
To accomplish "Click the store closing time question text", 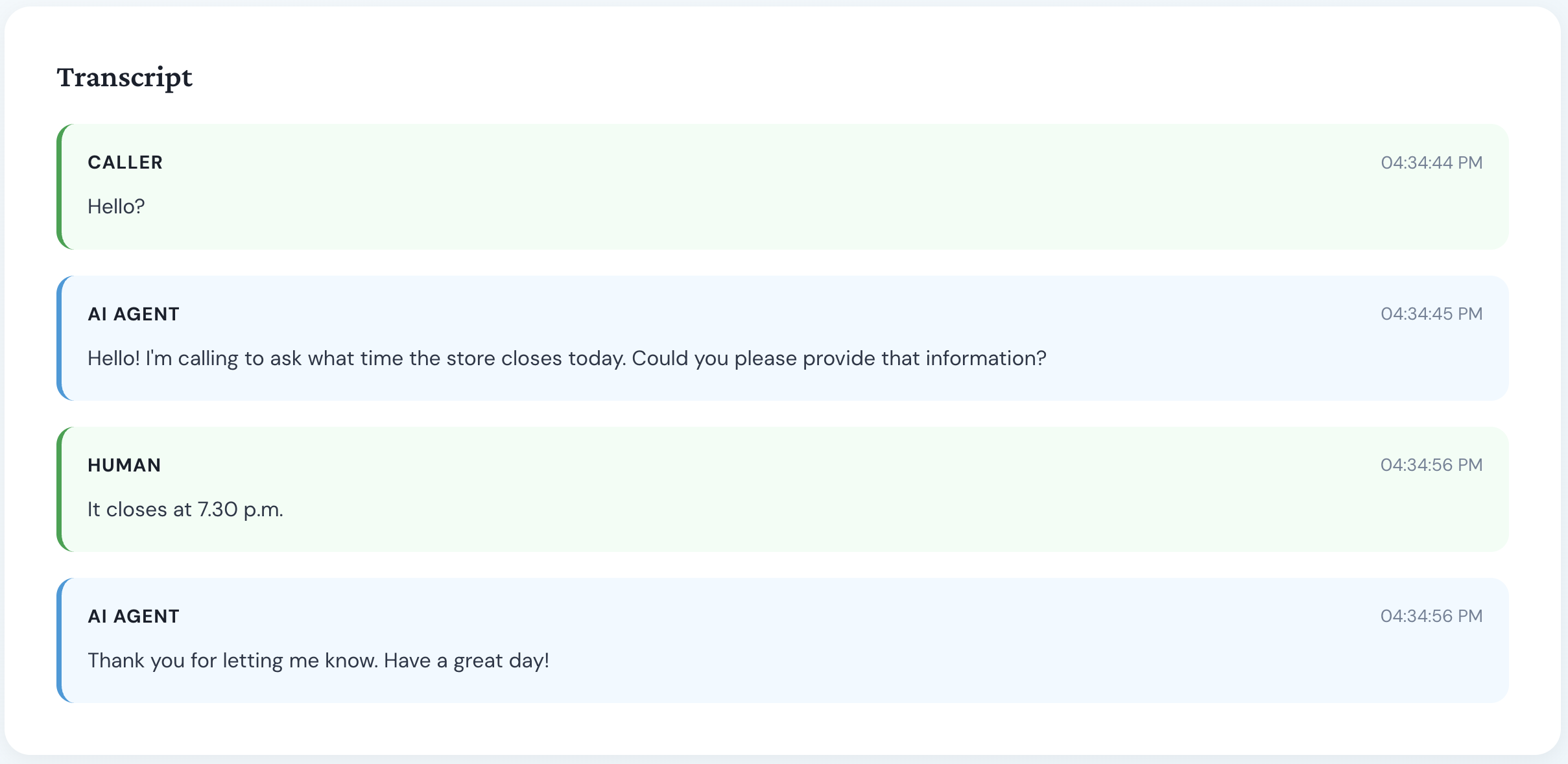I will click(567, 359).
